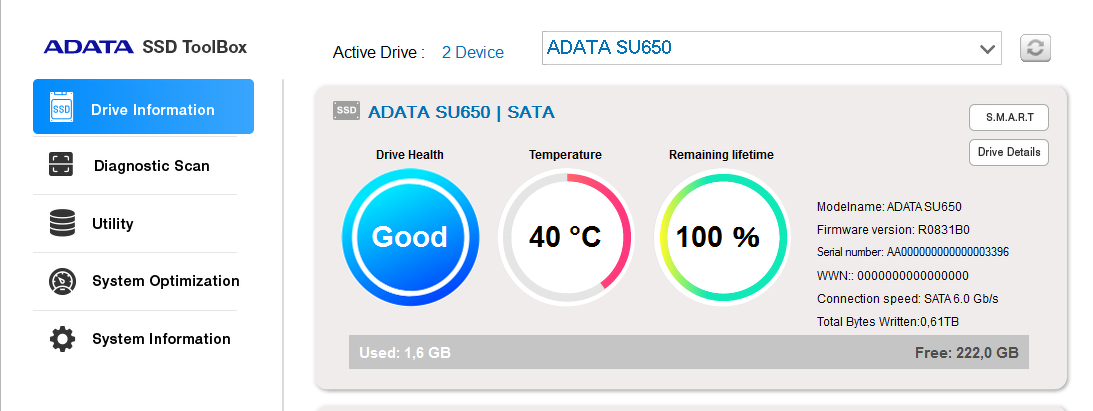This screenshot has height=411, width=1093.
Task: Click Firmware version: R0831B0 text
Action: [894, 230]
